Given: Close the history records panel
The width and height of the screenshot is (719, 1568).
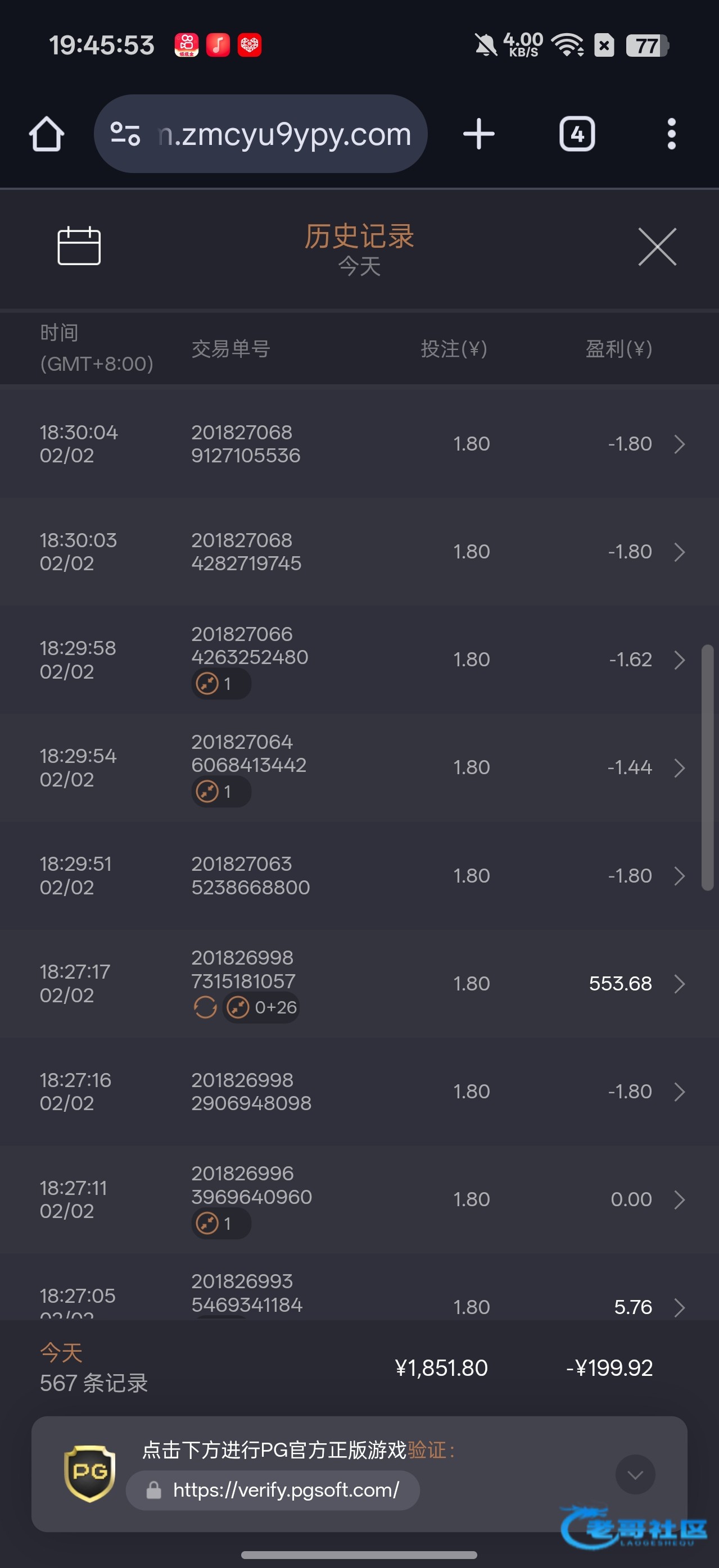Looking at the screenshot, I should click(x=657, y=247).
